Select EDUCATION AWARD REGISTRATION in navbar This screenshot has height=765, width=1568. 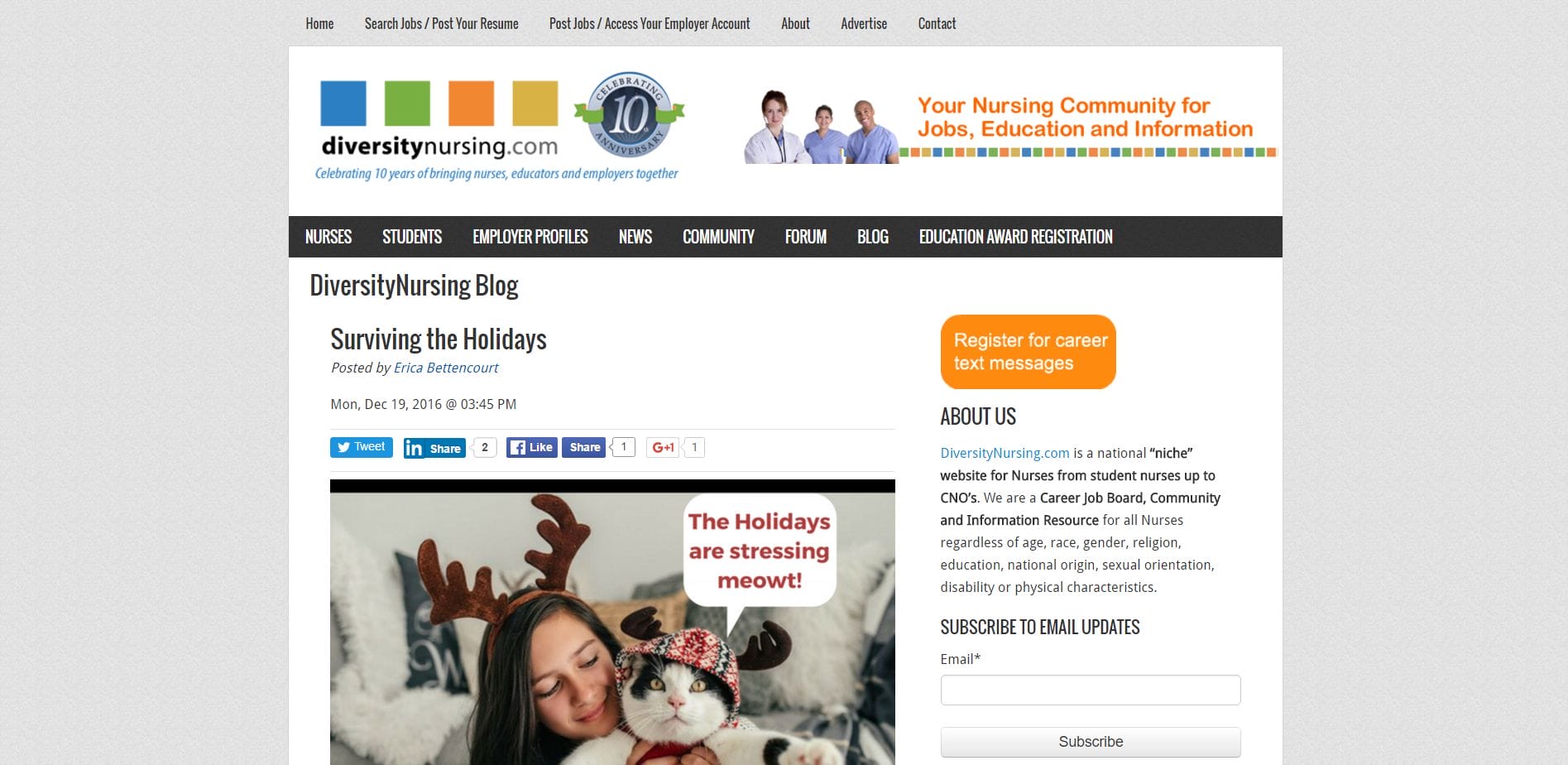(1015, 237)
